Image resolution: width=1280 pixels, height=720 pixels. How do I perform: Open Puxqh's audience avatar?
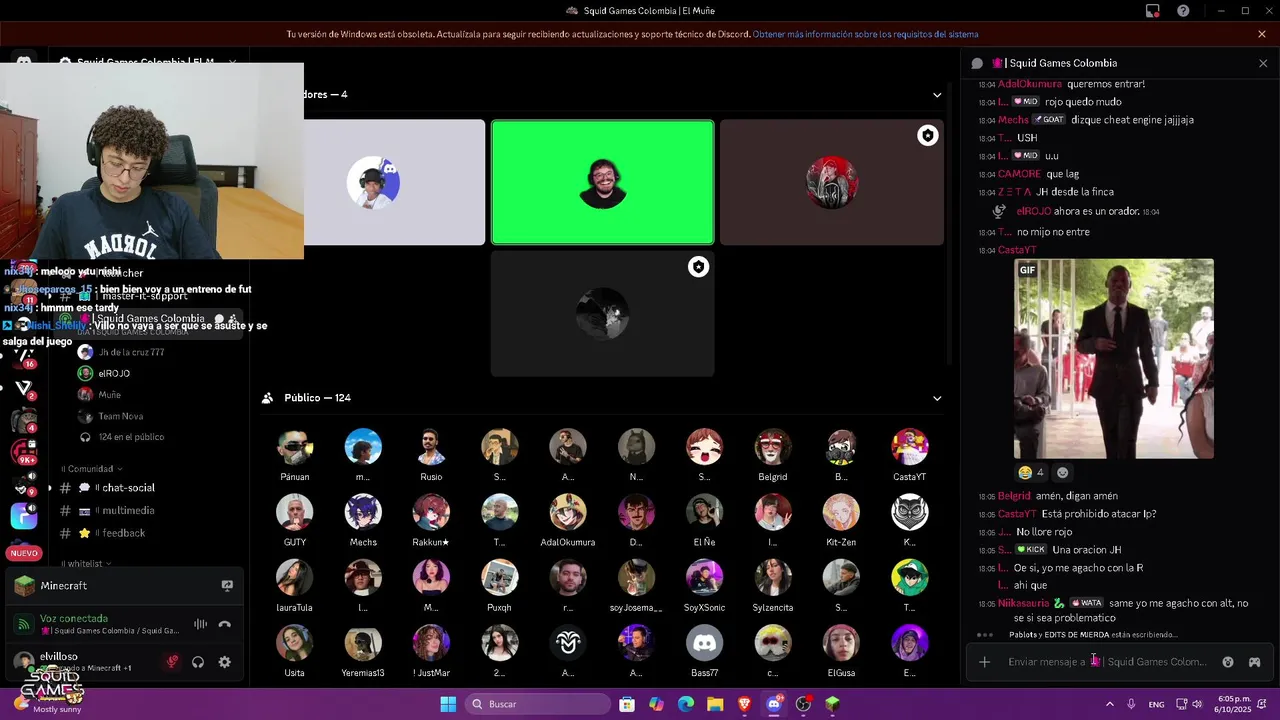point(500,578)
